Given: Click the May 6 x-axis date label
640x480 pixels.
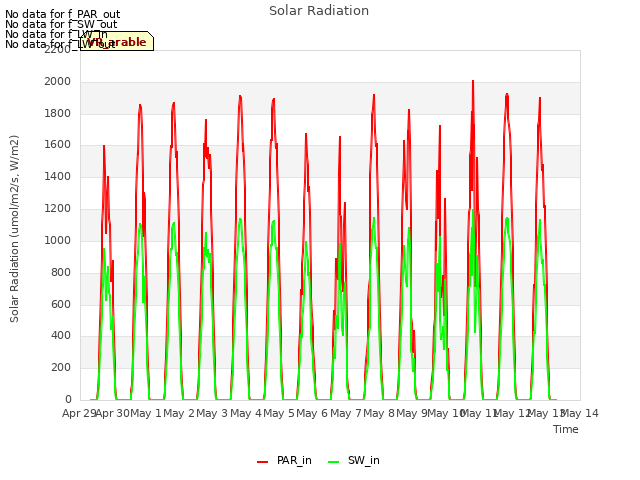Looking at the screenshot, I should (x=312, y=413).
